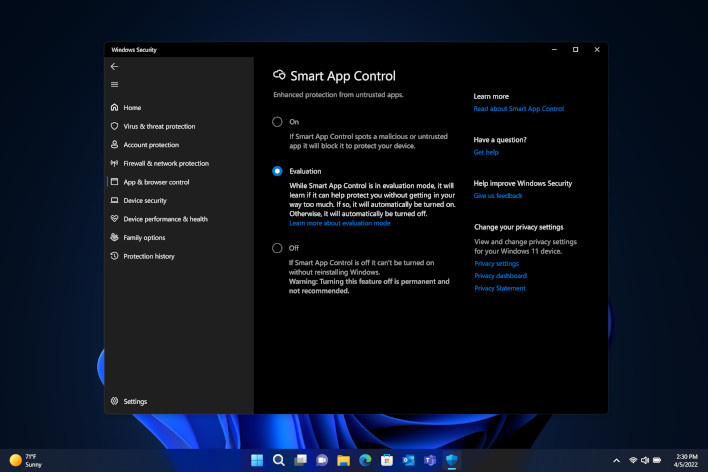Viewport: 708px width, 472px height.
Task: Click the Settings gear icon in sidebar
Action: pyautogui.click(x=115, y=401)
